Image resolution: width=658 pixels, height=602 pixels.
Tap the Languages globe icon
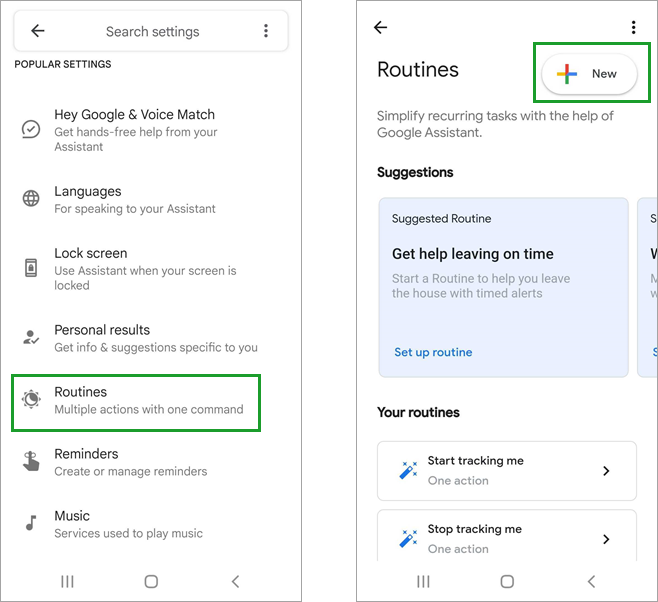31,198
